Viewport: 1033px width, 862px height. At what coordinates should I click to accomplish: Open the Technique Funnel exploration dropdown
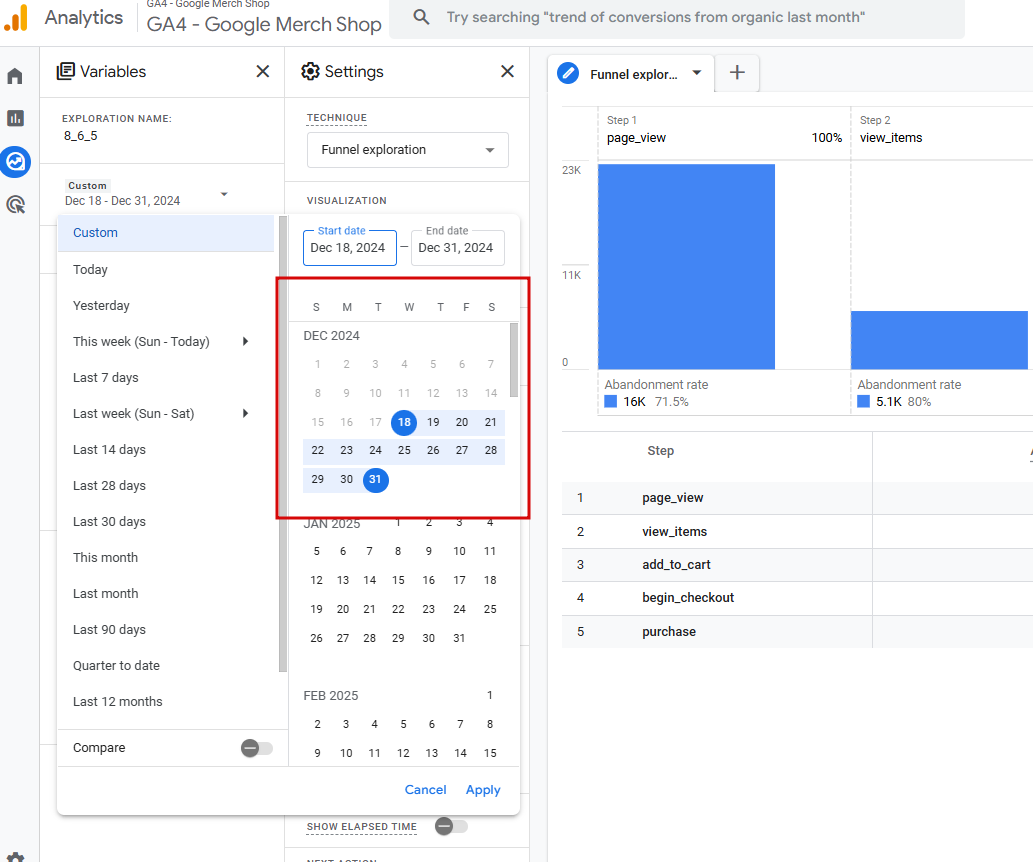pyautogui.click(x=408, y=150)
